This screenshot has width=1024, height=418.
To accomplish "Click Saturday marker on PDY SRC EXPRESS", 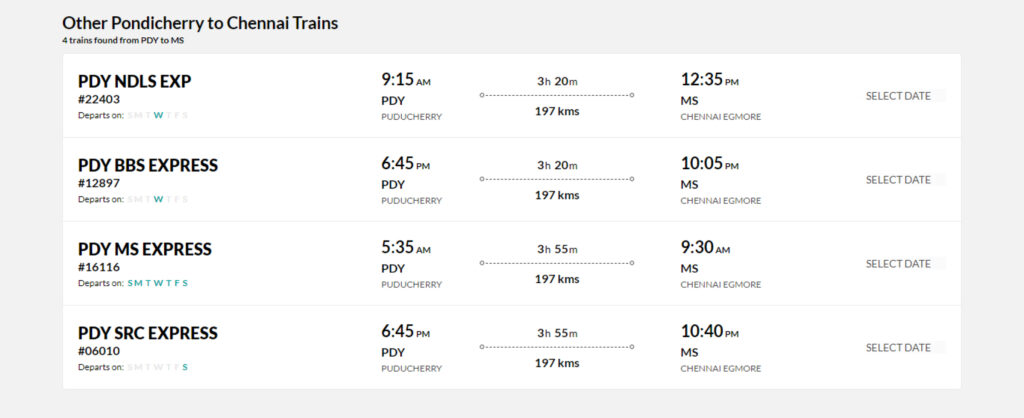I will click(185, 367).
